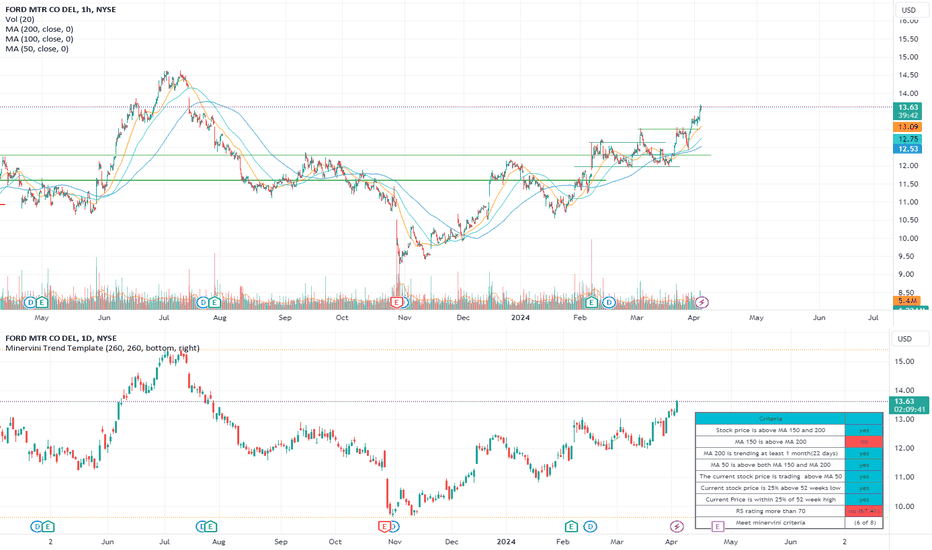This screenshot has height=550, width=932.
Task: Click the red earnings marker near Nov in the 1D chart
Action: 384,526
